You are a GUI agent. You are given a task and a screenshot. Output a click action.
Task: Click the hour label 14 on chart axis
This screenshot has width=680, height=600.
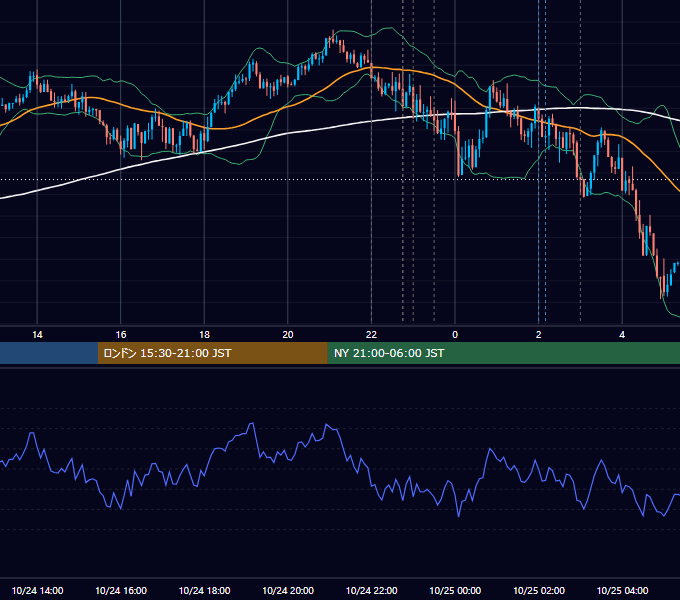pos(37,335)
